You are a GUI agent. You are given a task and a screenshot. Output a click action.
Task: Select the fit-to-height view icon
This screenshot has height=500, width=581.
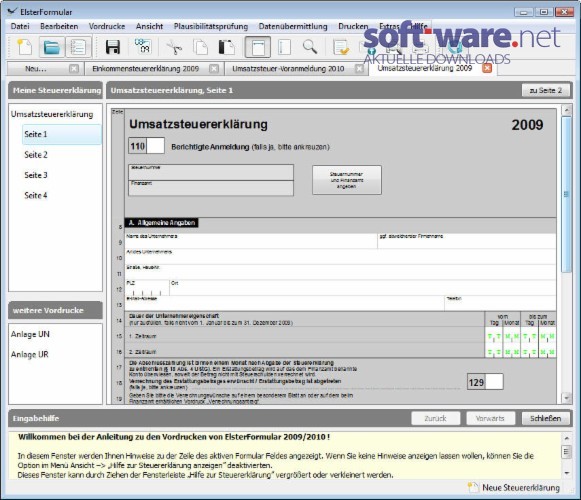(x=284, y=47)
